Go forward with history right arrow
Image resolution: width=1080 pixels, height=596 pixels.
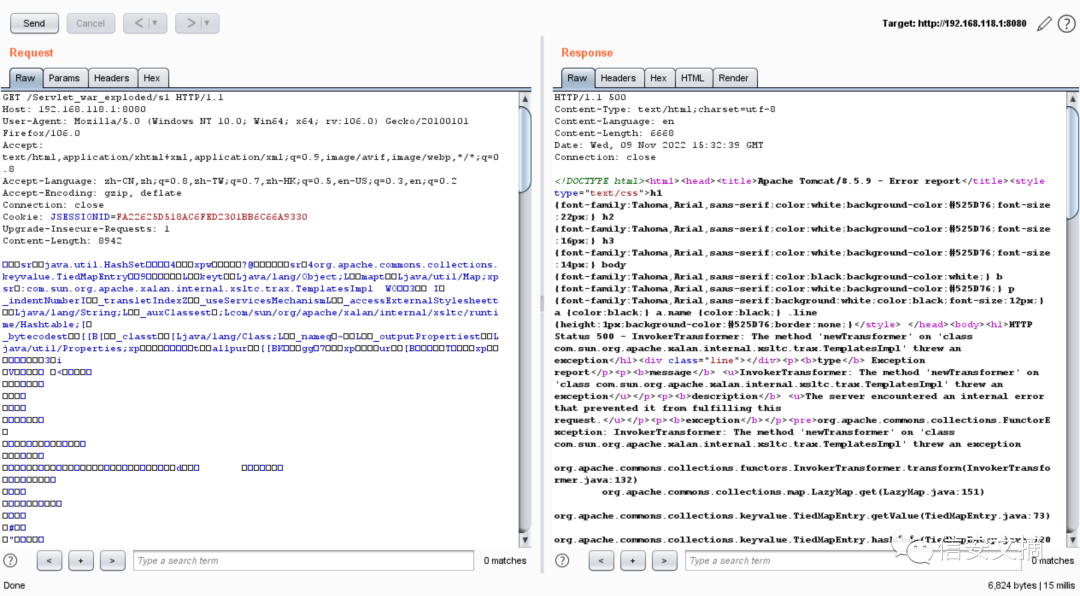190,23
